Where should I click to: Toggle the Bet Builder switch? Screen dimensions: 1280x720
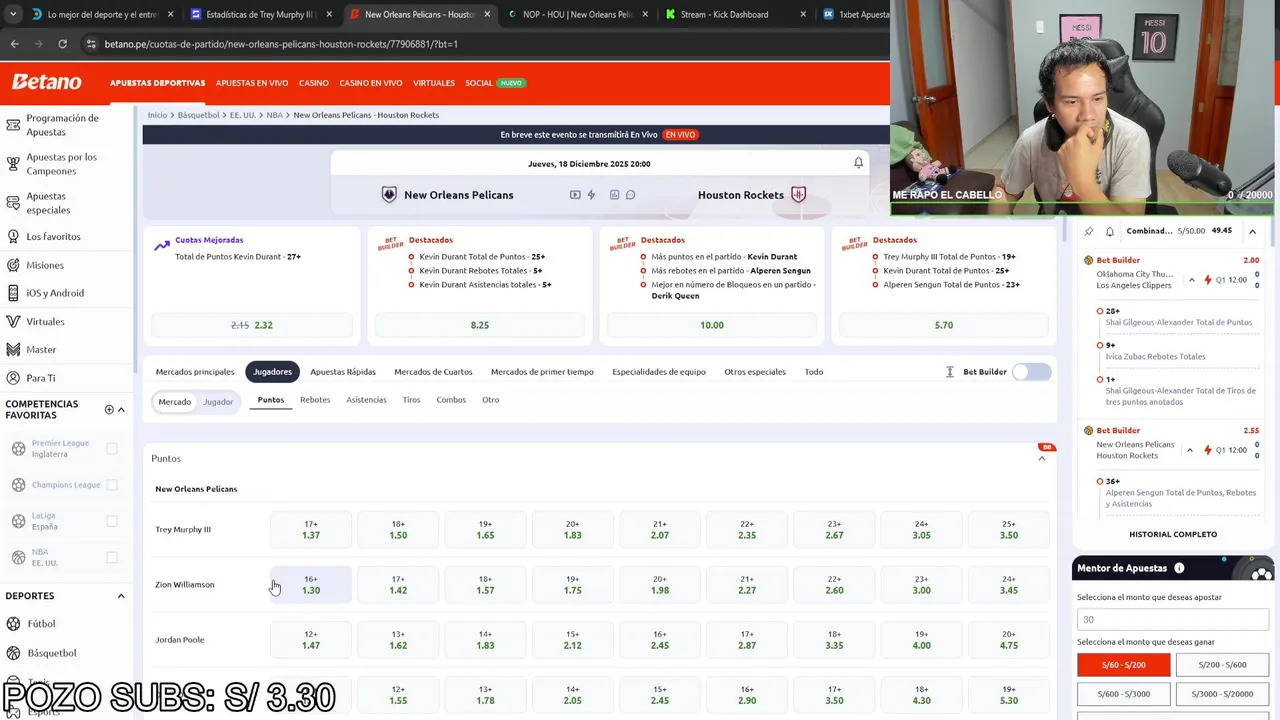pos(1031,372)
